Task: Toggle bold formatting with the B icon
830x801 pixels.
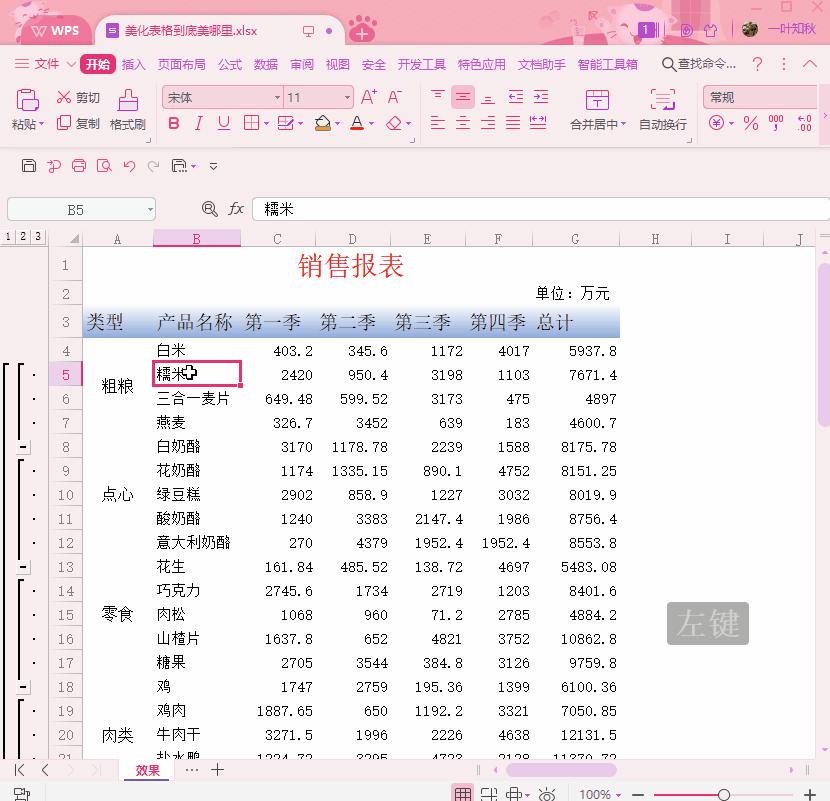Action: pyautogui.click(x=172, y=122)
